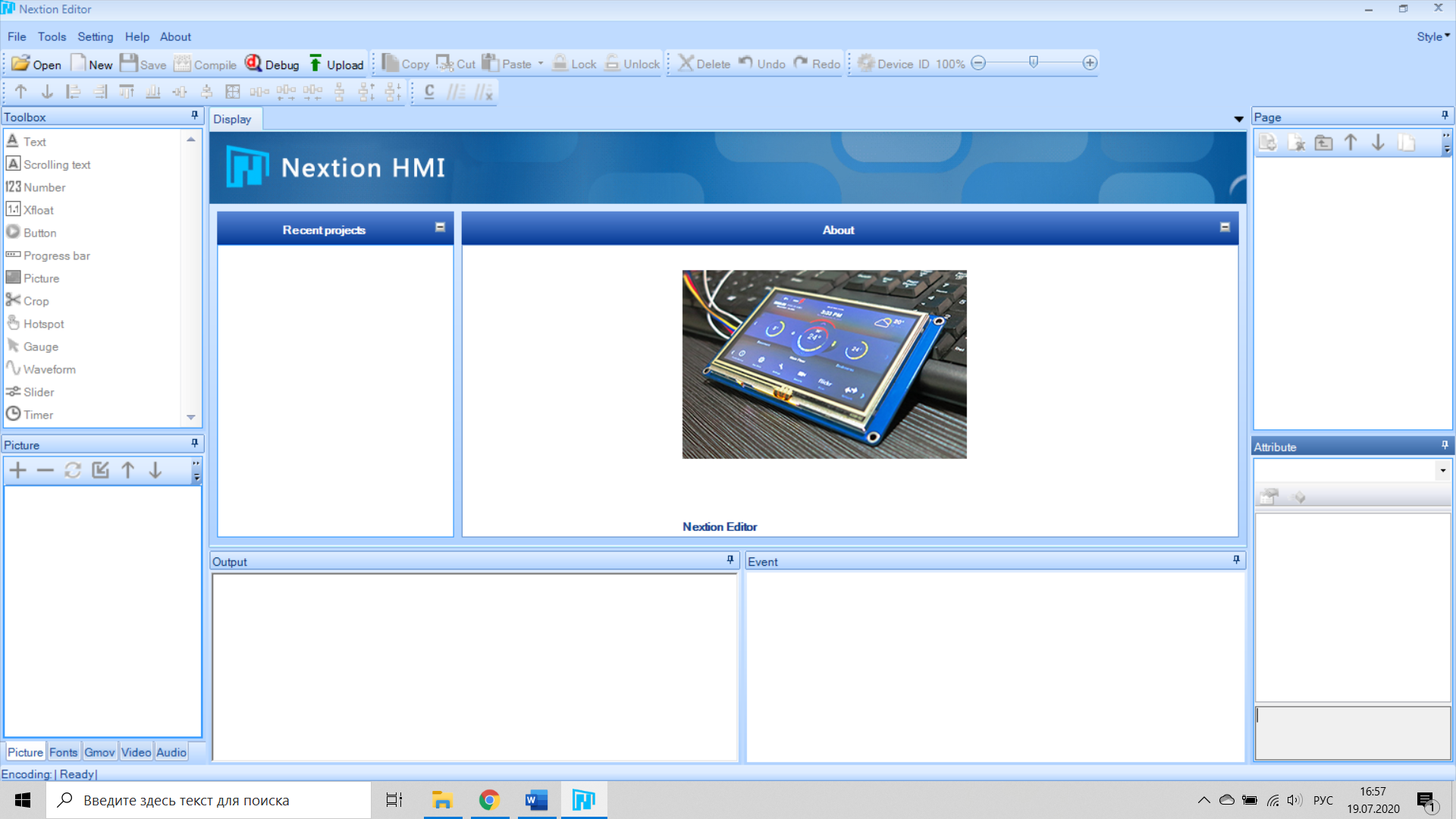Select the Waveform component
This screenshot has width=1456, height=819.
49,369
